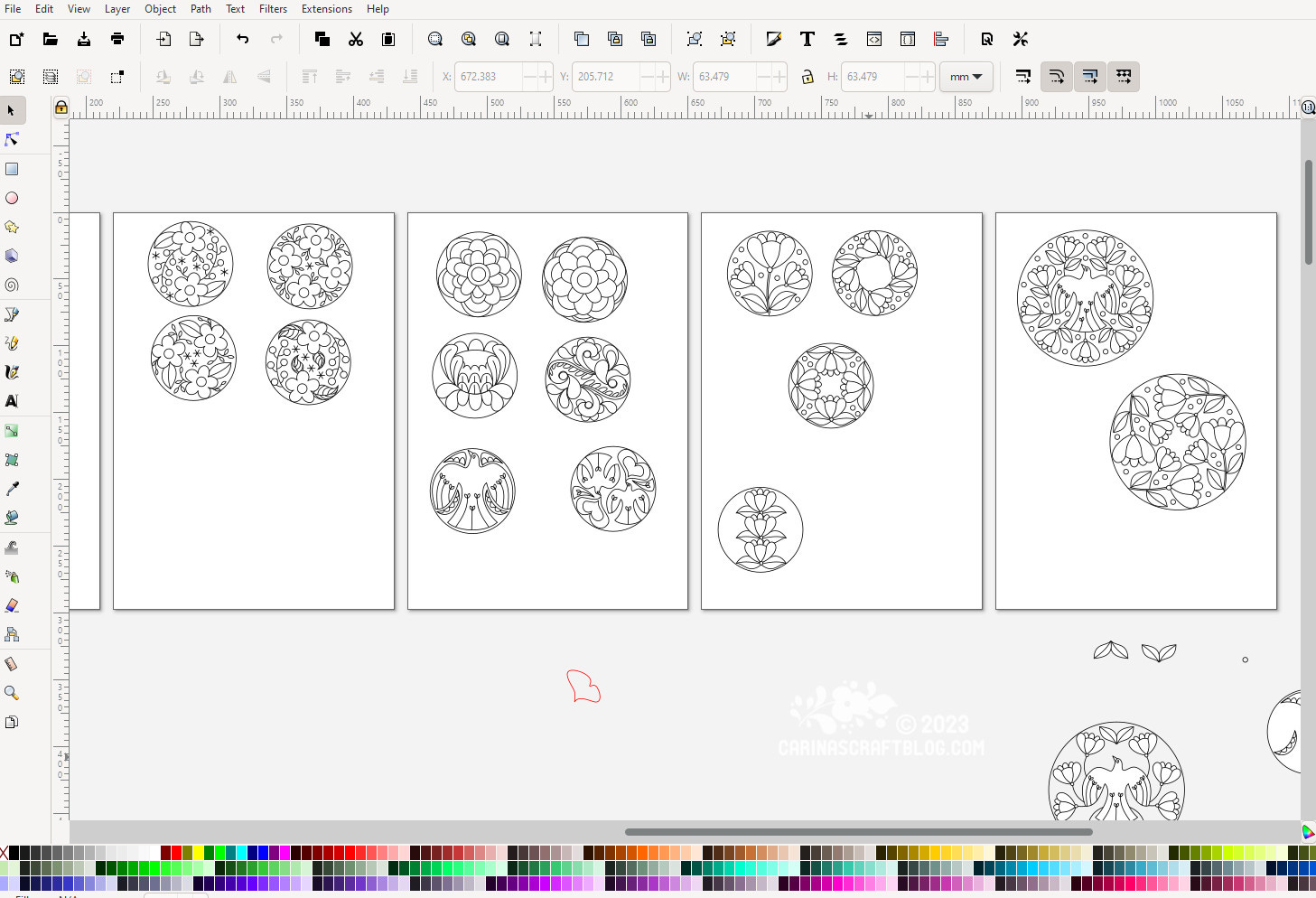This screenshot has width=1316, height=898.
Task: Remove fill using the X swatch
Action: point(4,852)
